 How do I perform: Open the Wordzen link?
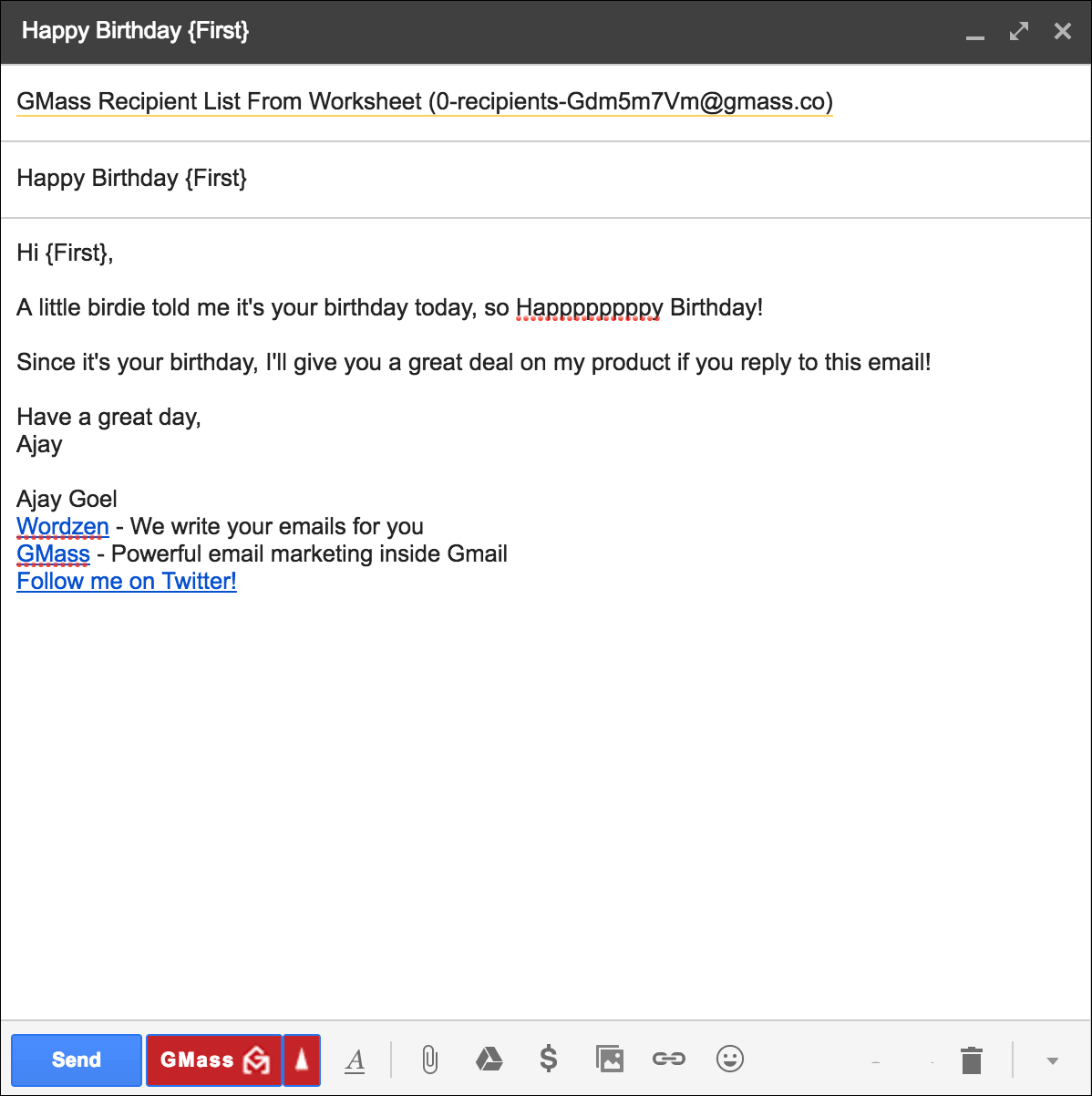coord(62,526)
